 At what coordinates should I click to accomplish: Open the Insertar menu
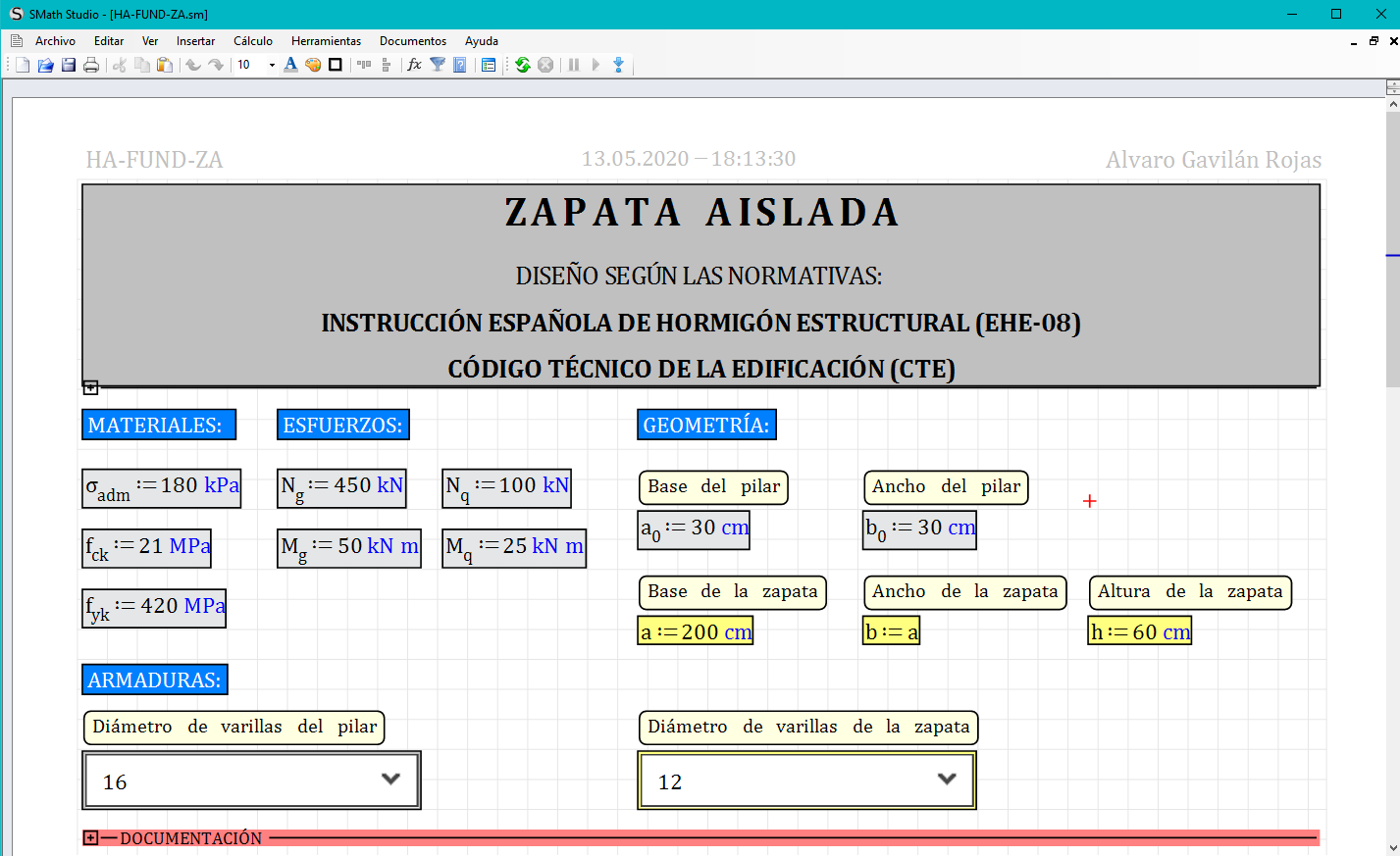point(195,41)
